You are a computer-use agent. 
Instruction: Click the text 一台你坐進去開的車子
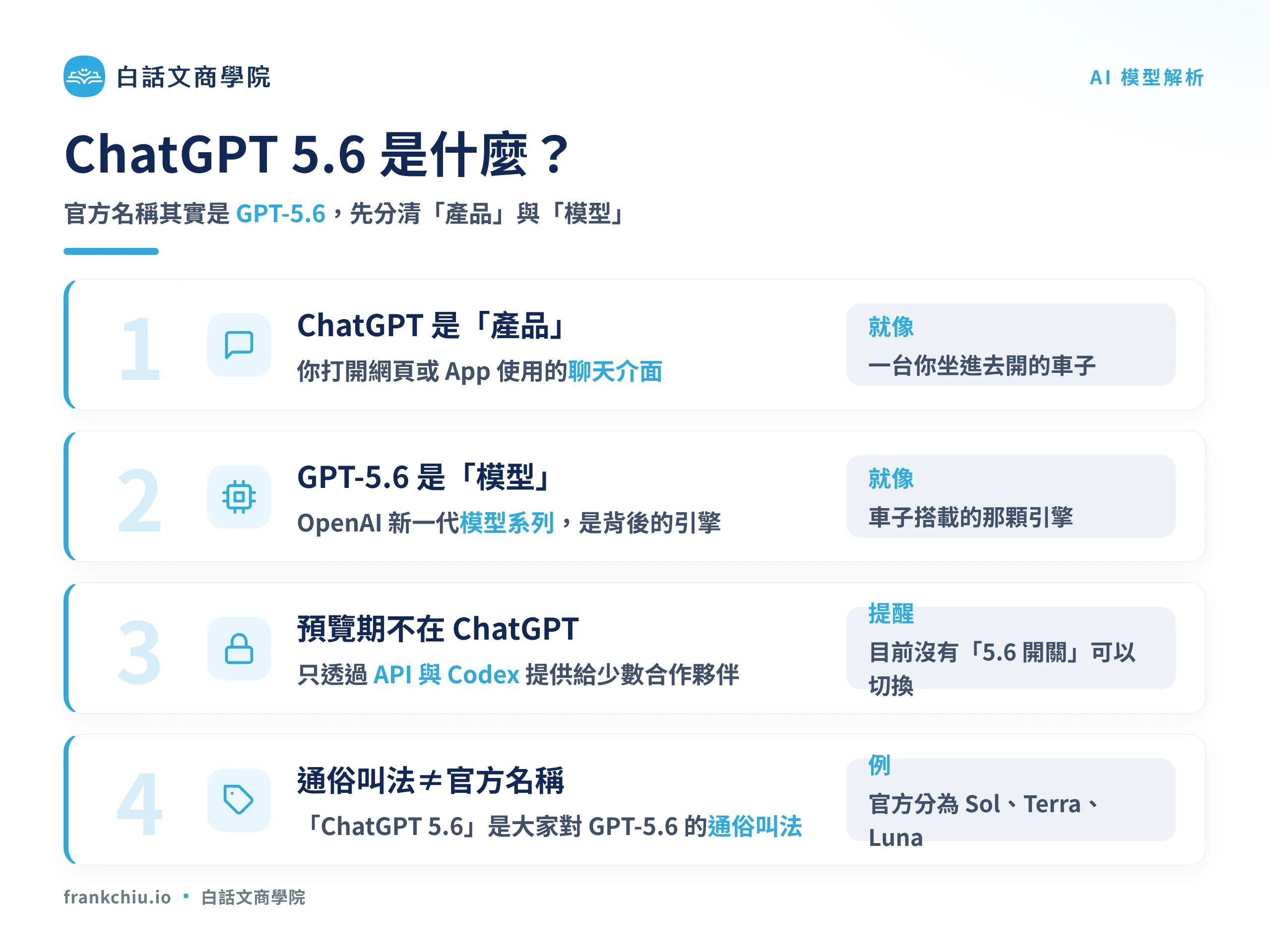[982, 365]
